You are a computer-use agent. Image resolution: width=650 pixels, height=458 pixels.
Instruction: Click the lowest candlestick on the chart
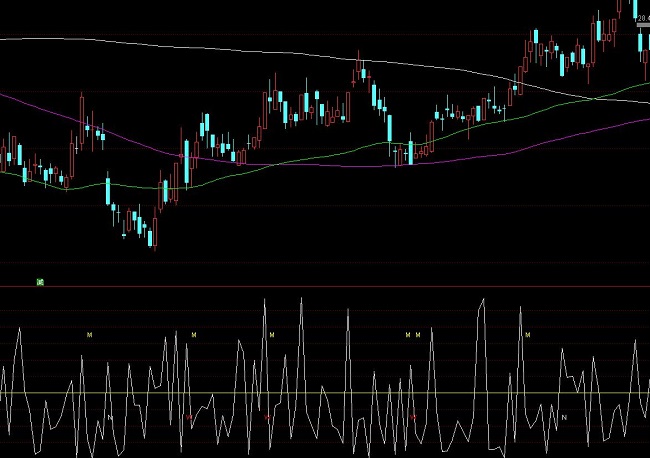[x=154, y=236]
